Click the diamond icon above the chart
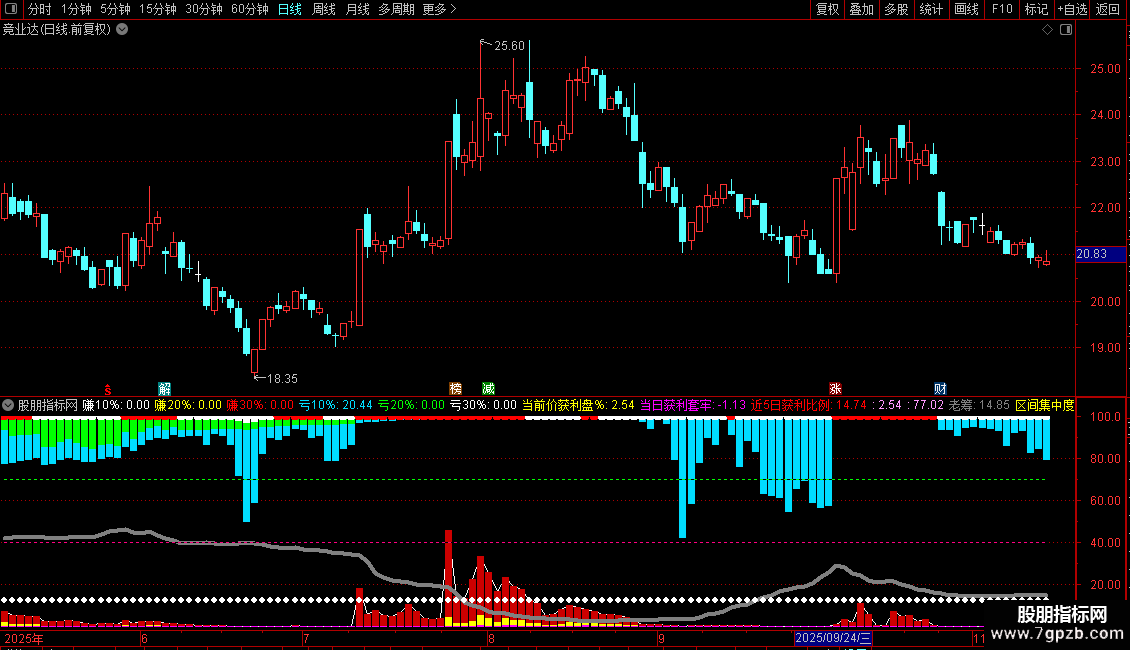 [x=1048, y=29]
